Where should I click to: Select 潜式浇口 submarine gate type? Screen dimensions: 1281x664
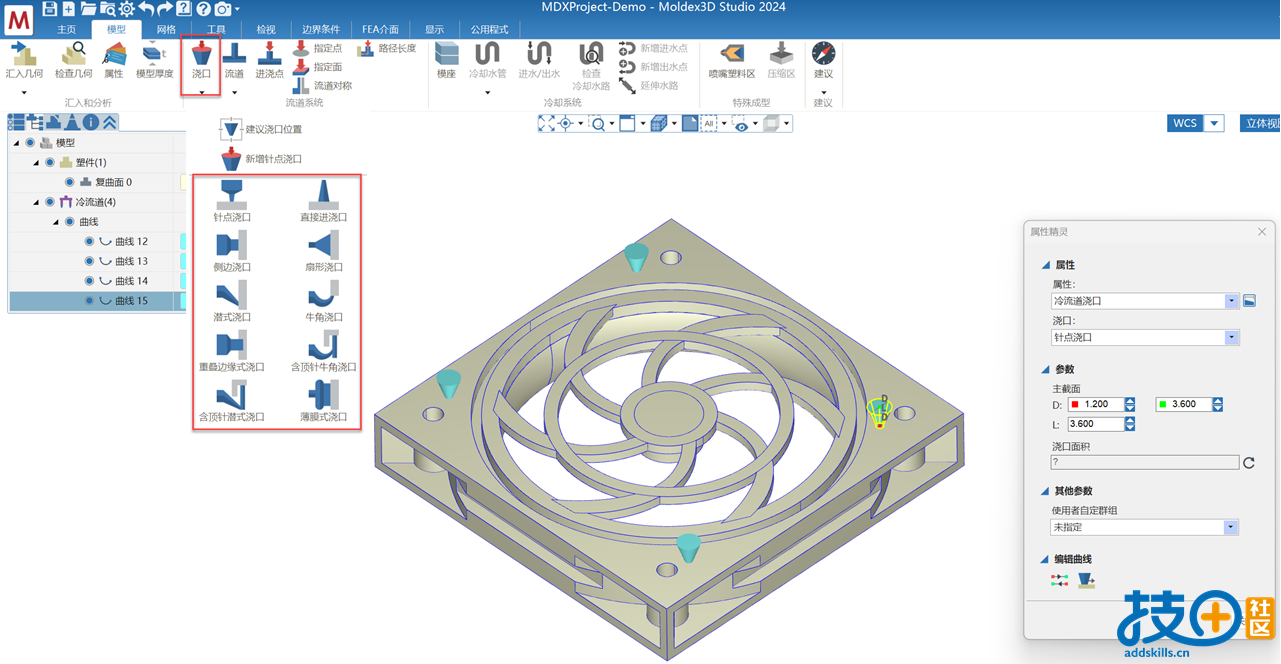click(x=232, y=301)
